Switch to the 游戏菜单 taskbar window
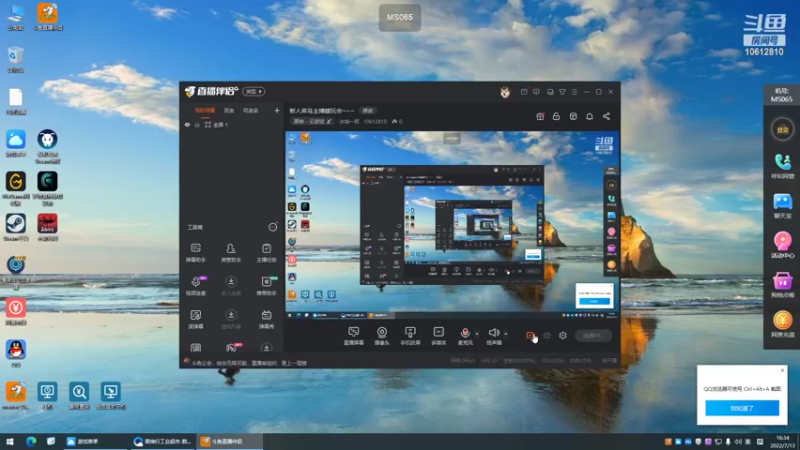 pos(94,442)
